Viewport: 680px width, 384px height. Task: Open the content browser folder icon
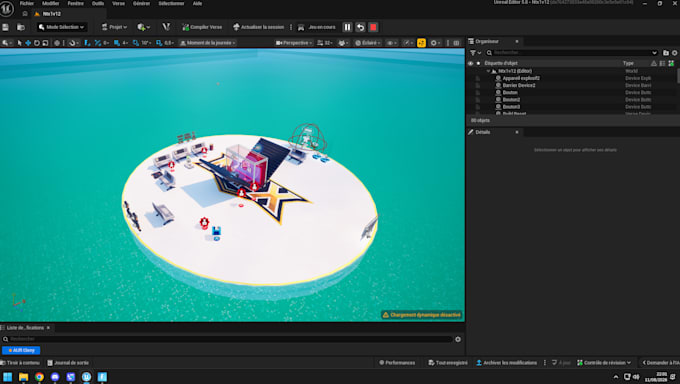pos(20,27)
